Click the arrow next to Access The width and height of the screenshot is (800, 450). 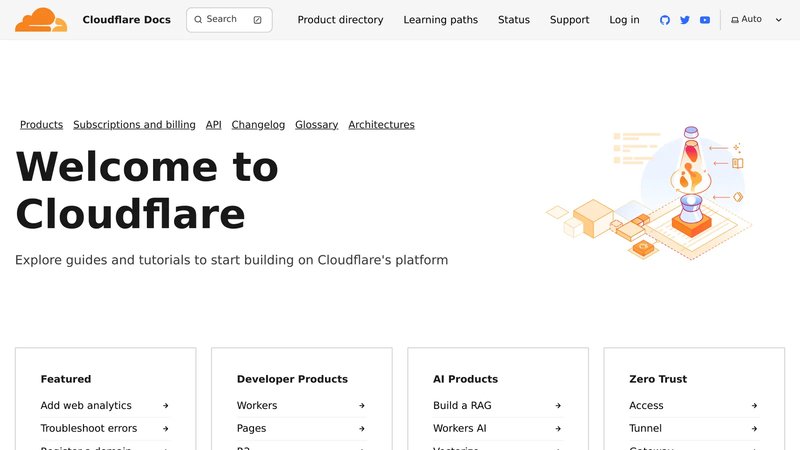[754, 406]
